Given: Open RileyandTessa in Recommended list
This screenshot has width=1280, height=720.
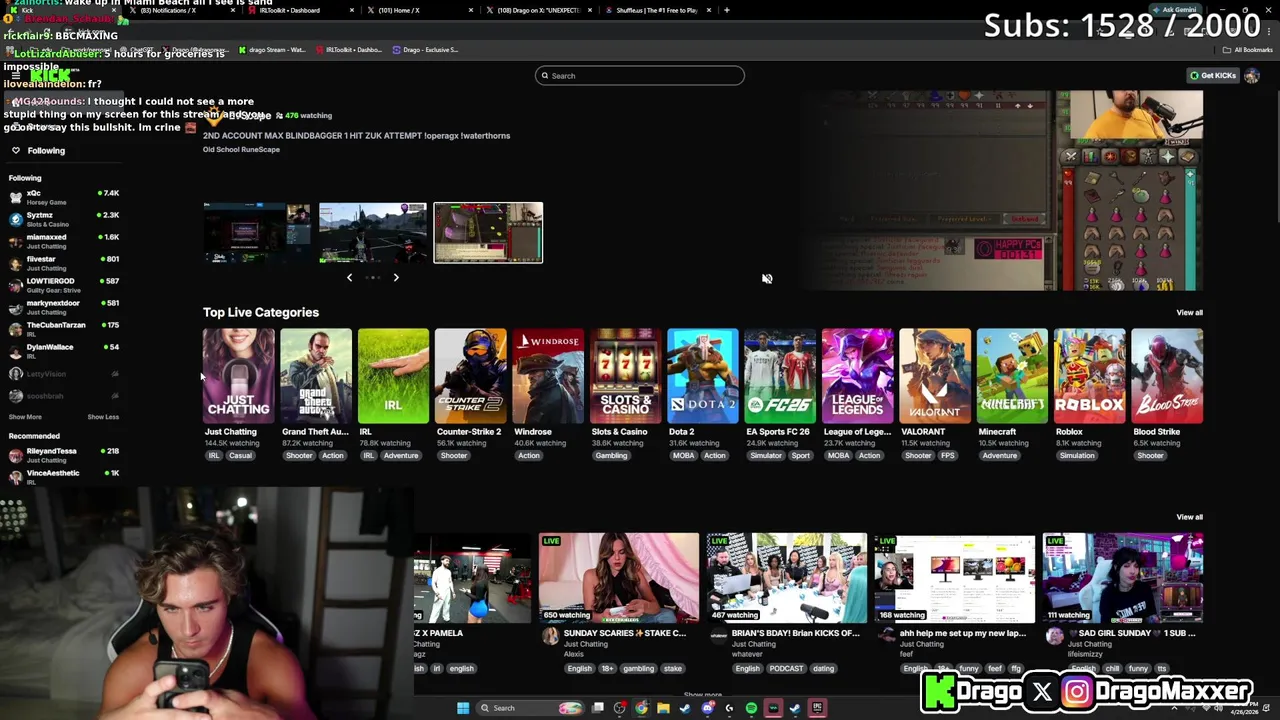Looking at the screenshot, I should tap(62, 455).
